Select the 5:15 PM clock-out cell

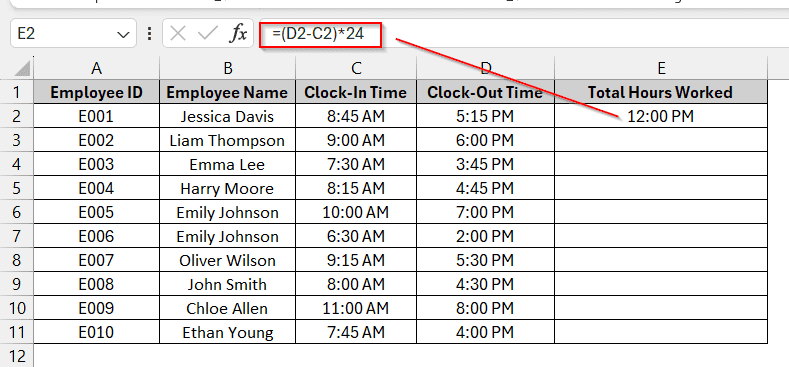486,116
